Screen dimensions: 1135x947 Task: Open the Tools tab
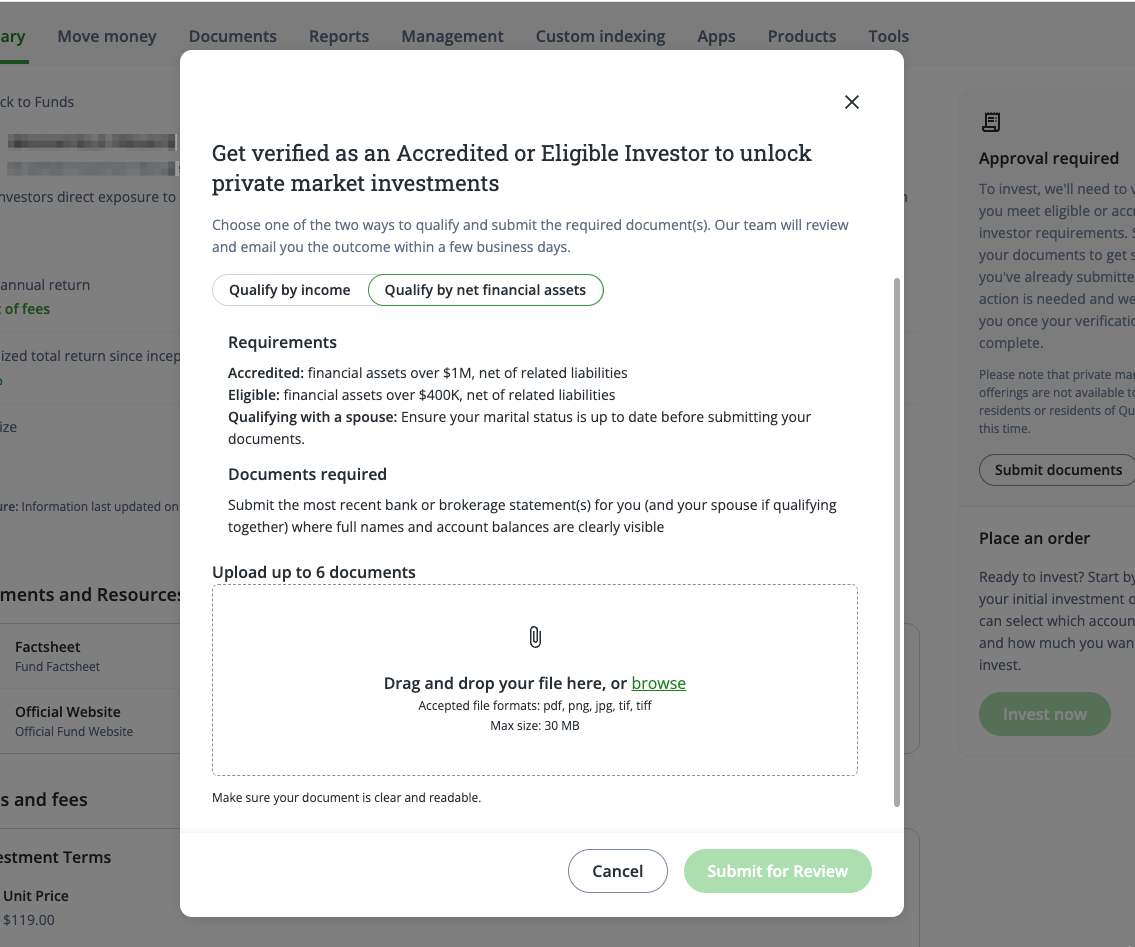[888, 36]
